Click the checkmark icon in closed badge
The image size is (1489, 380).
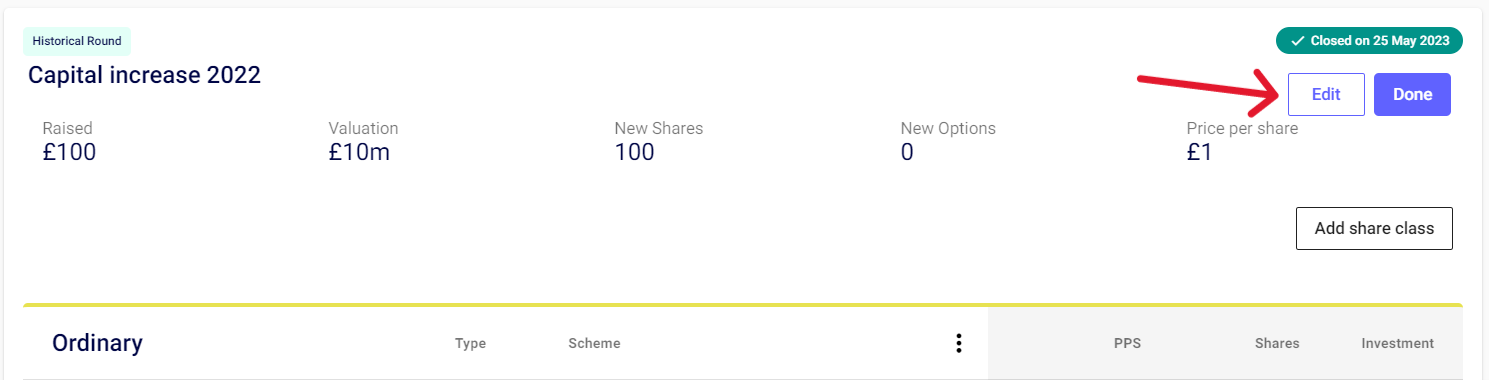(x=1297, y=41)
